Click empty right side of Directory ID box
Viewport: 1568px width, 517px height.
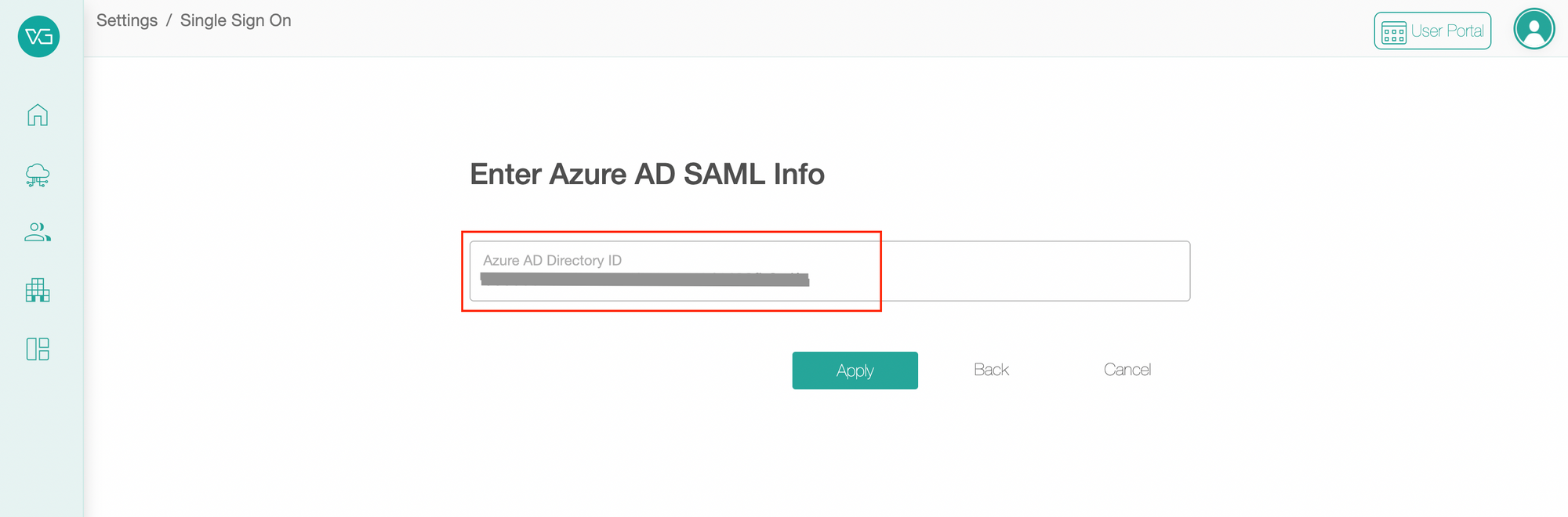(x=1035, y=271)
